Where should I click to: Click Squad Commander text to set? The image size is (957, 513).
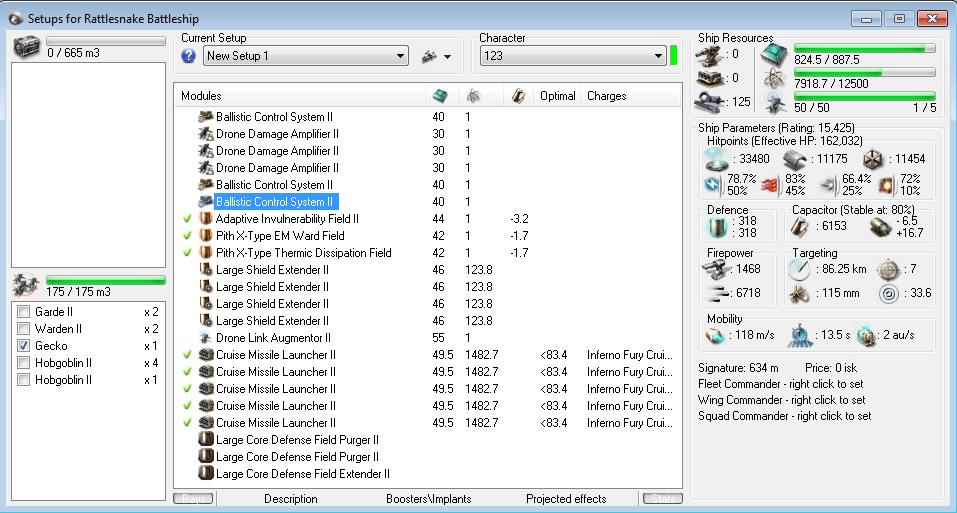click(x=785, y=416)
